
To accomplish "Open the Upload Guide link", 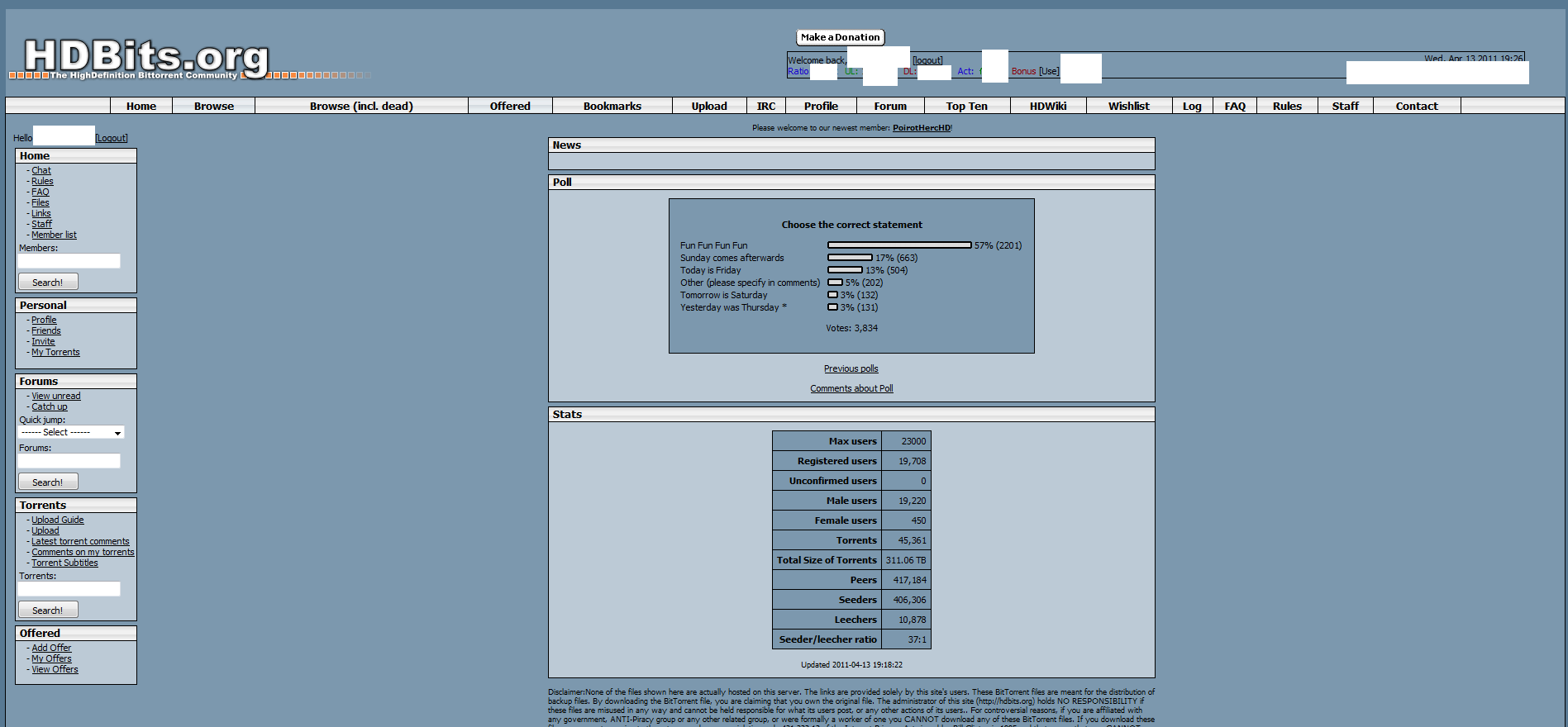I will pos(58,520).
